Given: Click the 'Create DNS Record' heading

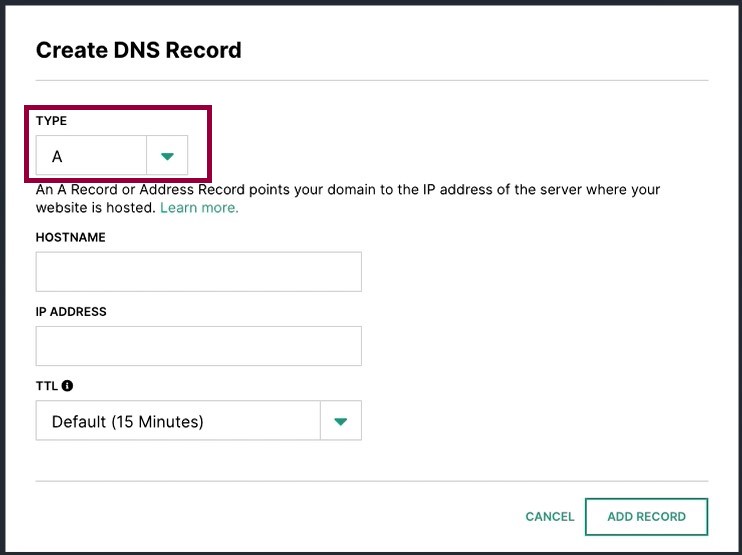Looking at the screenshot, I should (x=139, y=50).
